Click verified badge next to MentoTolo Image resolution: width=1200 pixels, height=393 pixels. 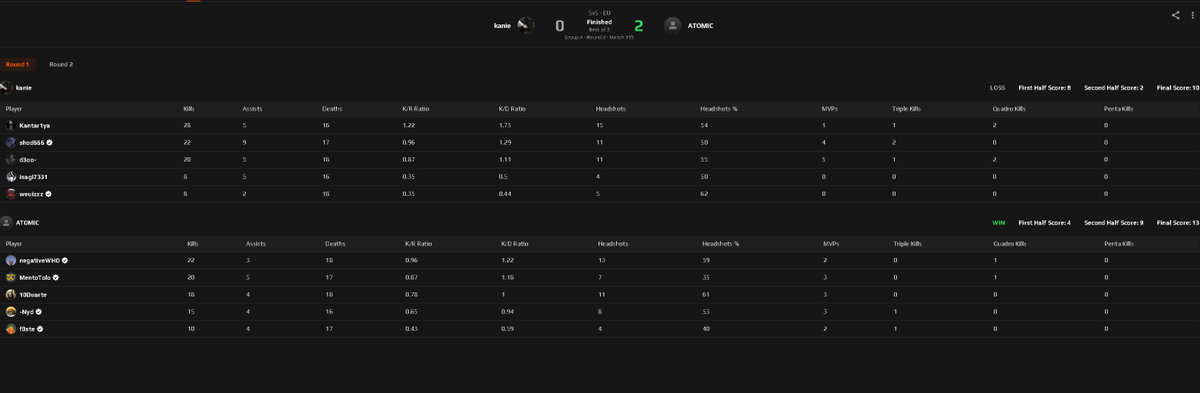click(x=56, y=277)
